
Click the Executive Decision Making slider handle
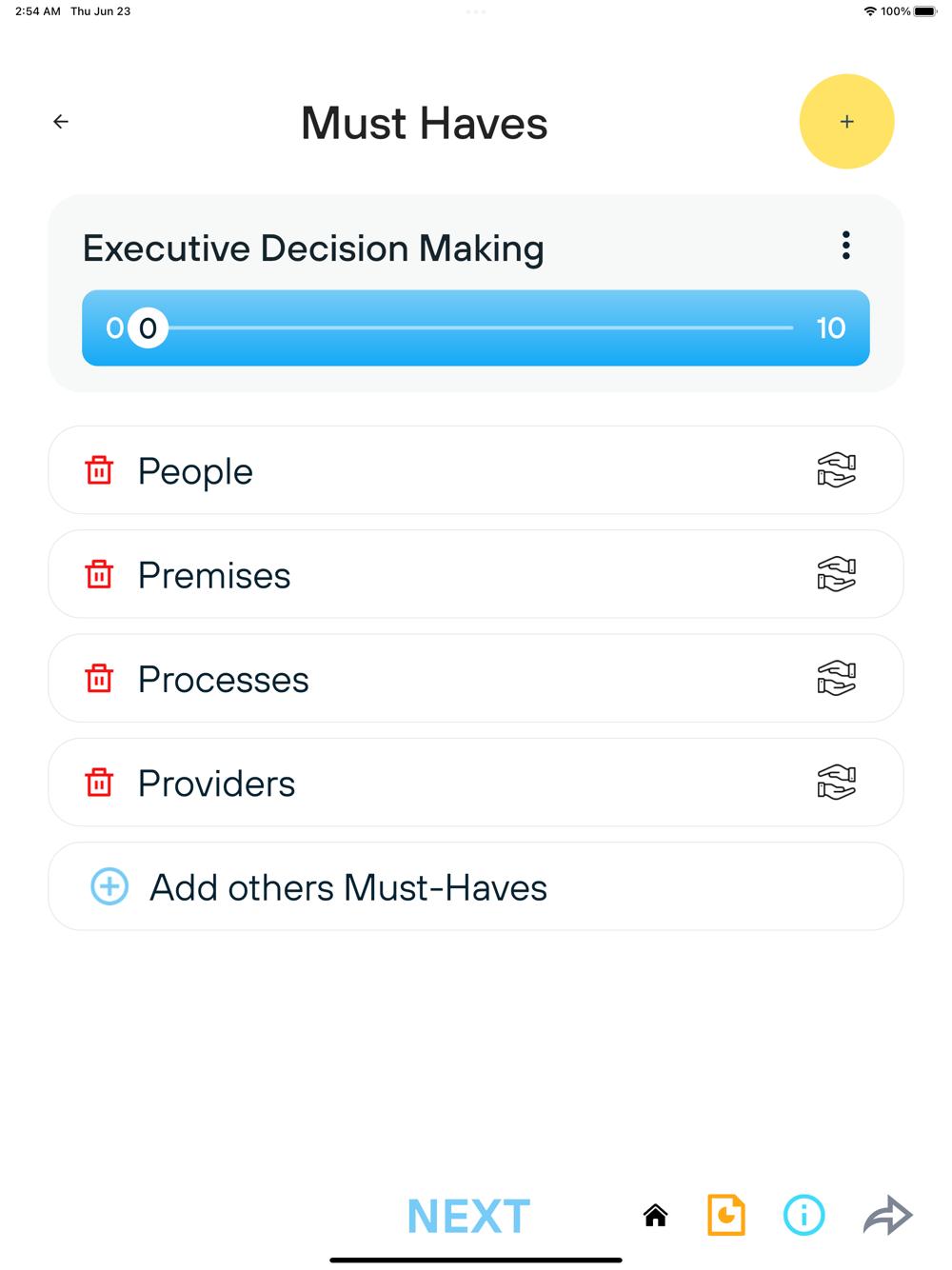pyautogui.click(x=148, y=328)
